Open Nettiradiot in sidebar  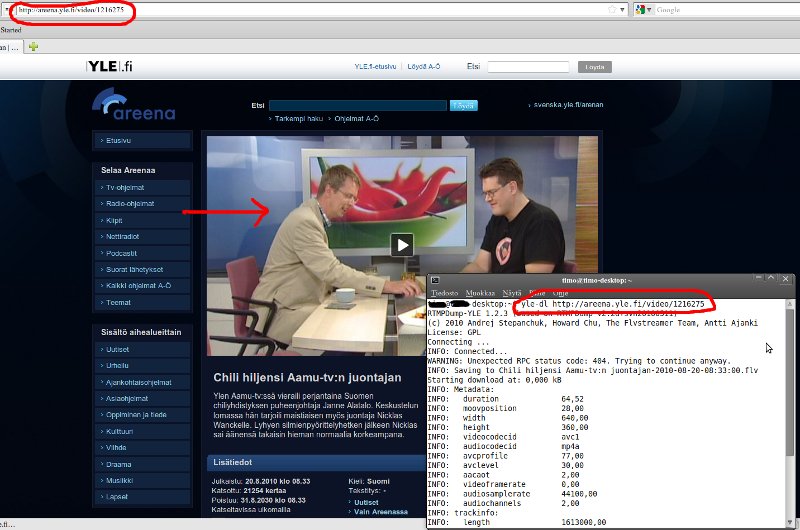pos(142,237)
